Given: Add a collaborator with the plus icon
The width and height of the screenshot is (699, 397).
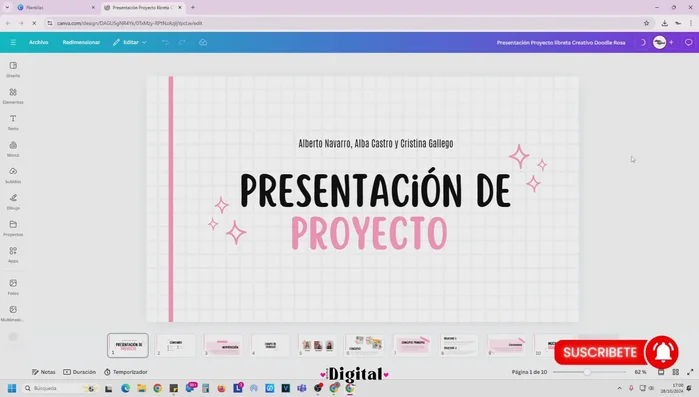Looking at the screenshot, I should [x=671, y=42].
